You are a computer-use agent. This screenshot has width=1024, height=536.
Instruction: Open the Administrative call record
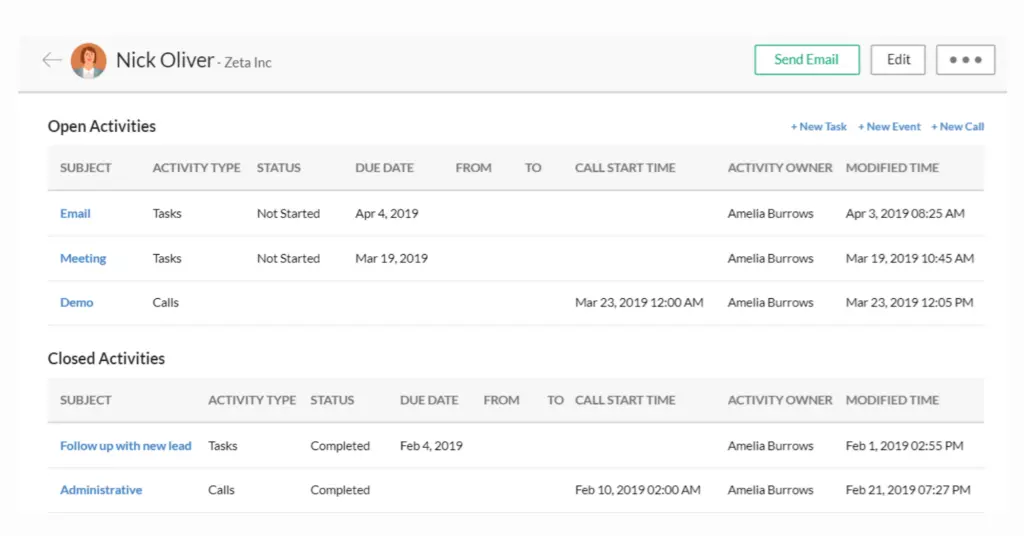[101, 490]
